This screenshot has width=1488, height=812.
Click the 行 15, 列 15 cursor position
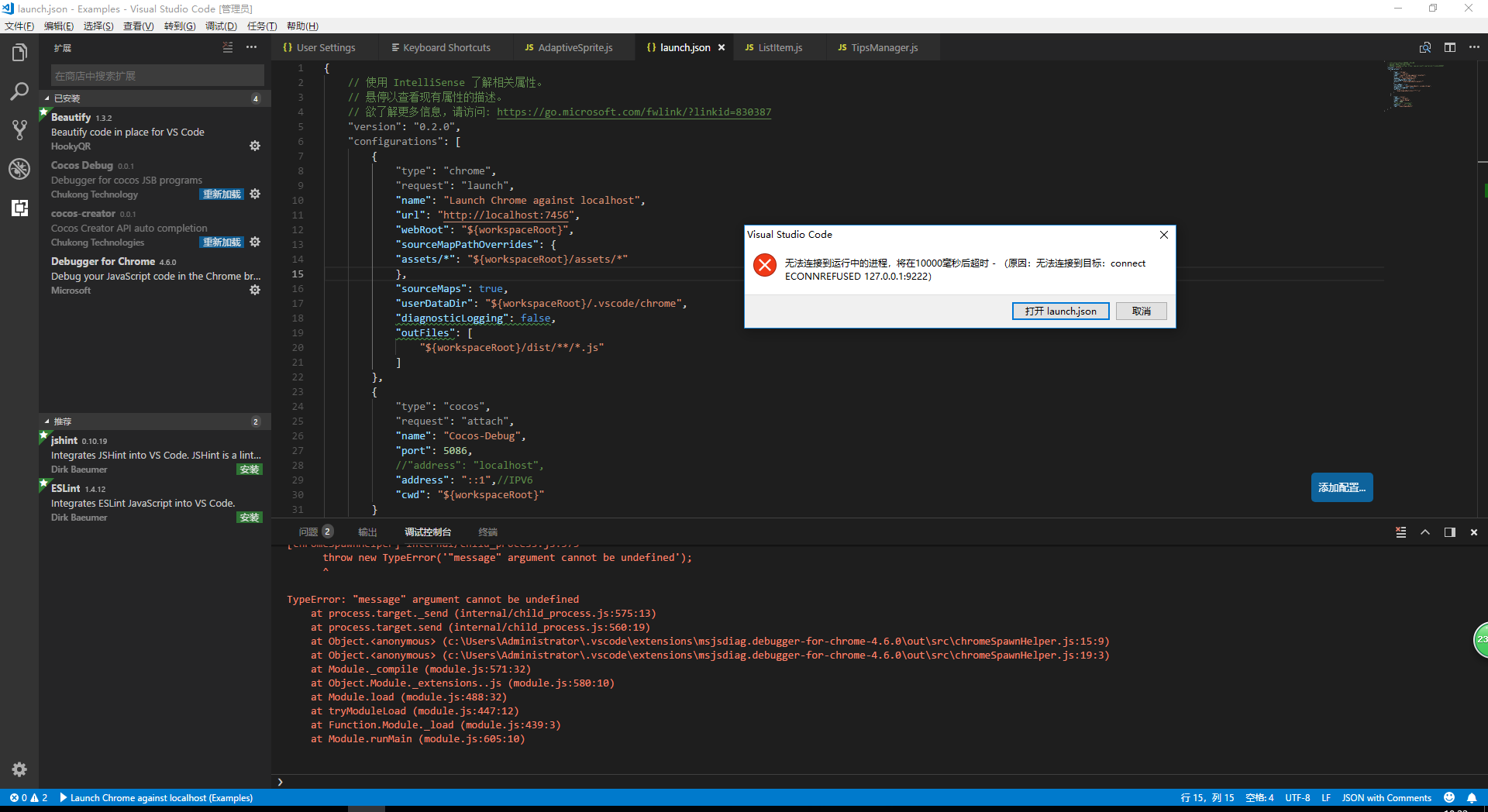tap(1207, 798)
